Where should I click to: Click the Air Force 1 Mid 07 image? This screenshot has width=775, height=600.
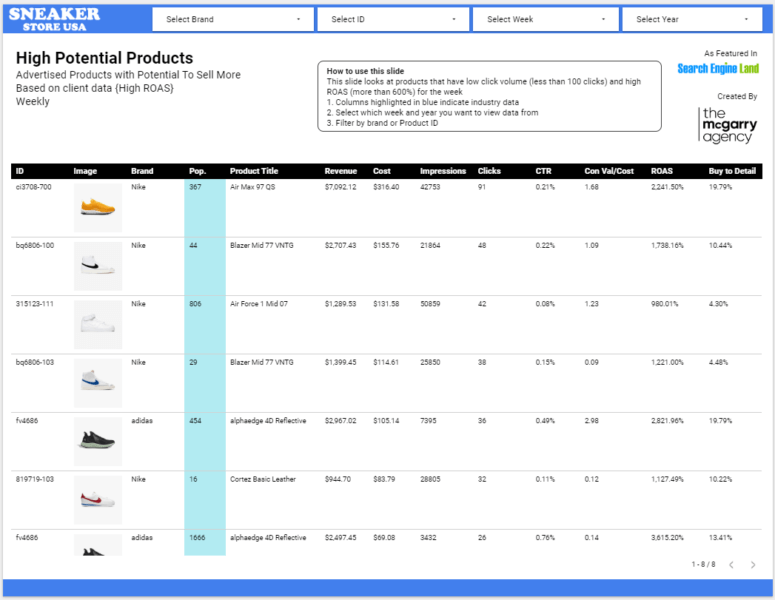(x=98, y=324)
